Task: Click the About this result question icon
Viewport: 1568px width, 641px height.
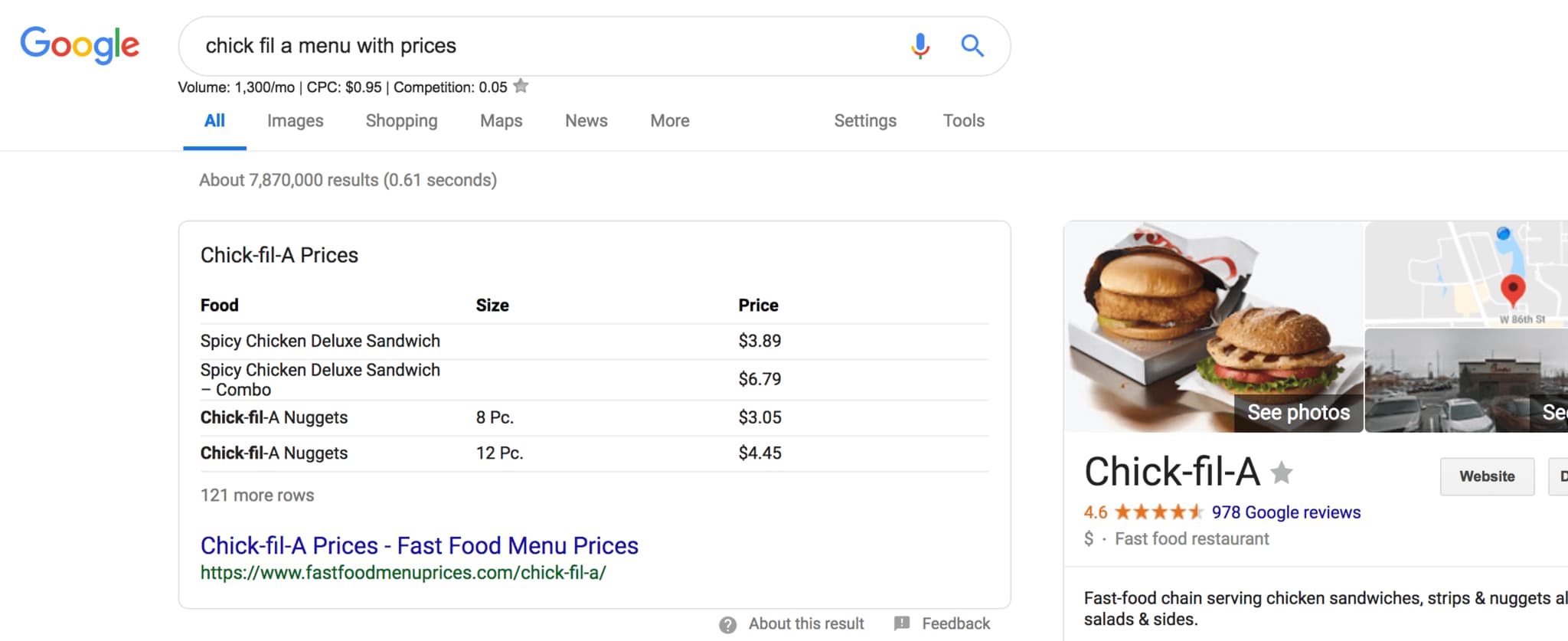Action: coord(728,625)
